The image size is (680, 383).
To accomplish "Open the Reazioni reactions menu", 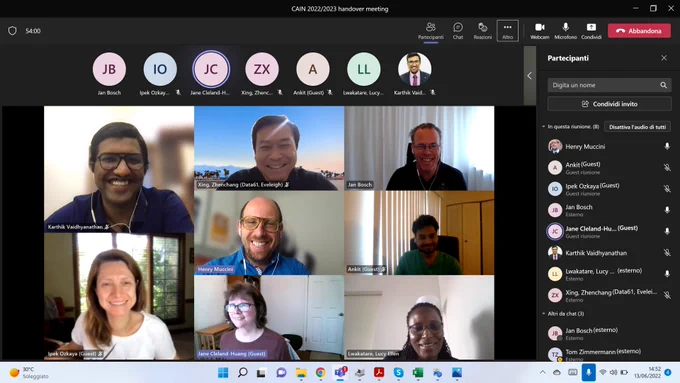I will [482, 31].
